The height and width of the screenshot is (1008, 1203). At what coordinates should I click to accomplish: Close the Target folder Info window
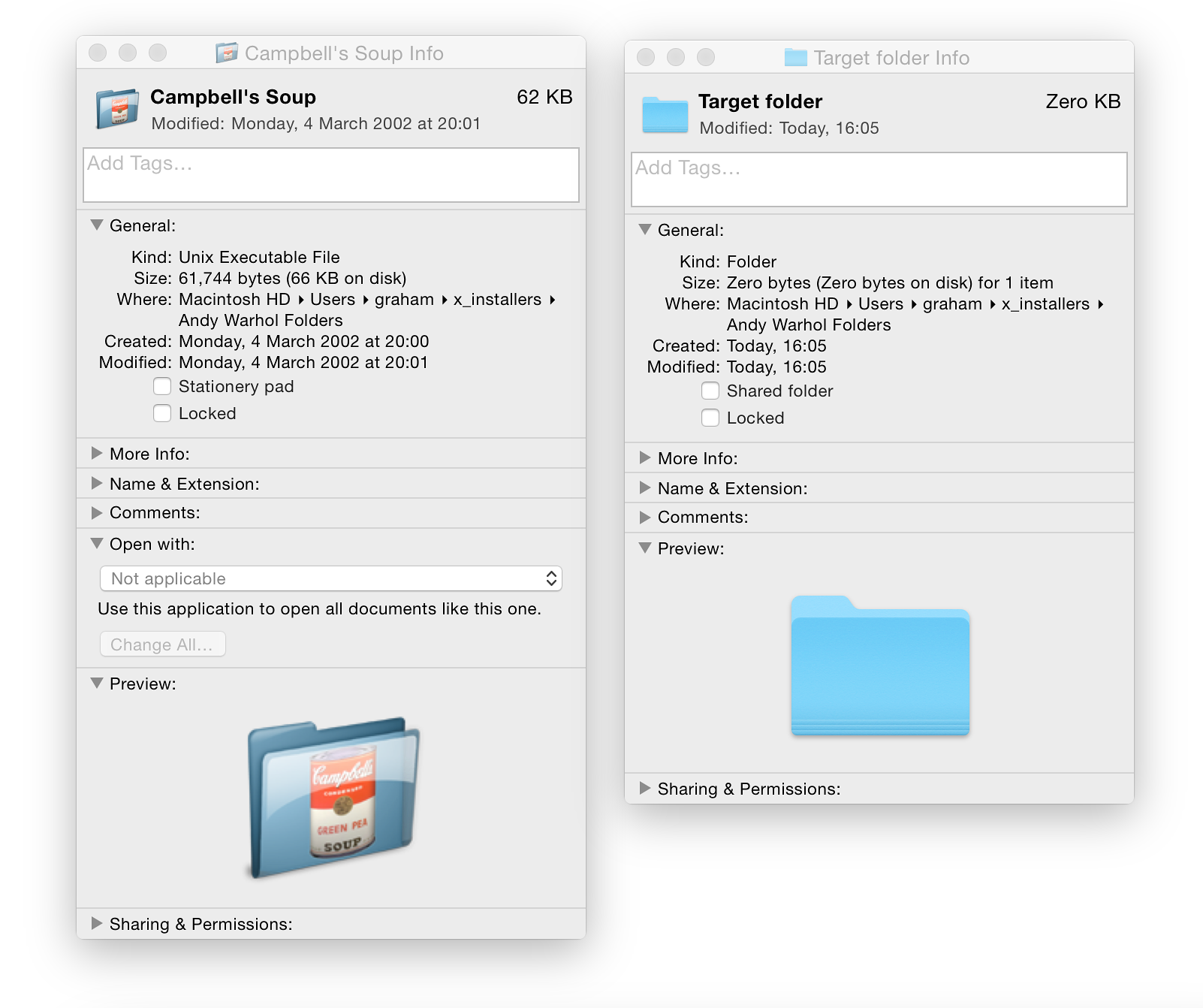coord(646,57)
